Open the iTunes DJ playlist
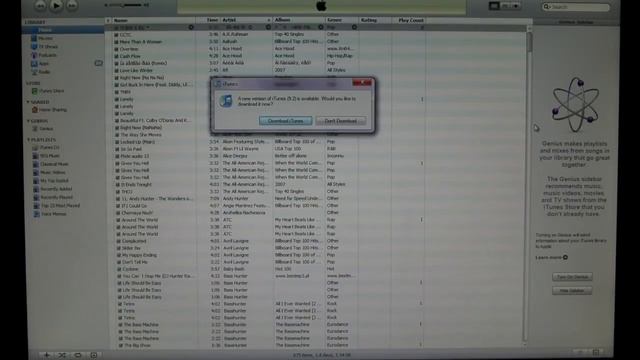Image resolution: width=640 pixels, height=360 pixels. pos(49,147)
